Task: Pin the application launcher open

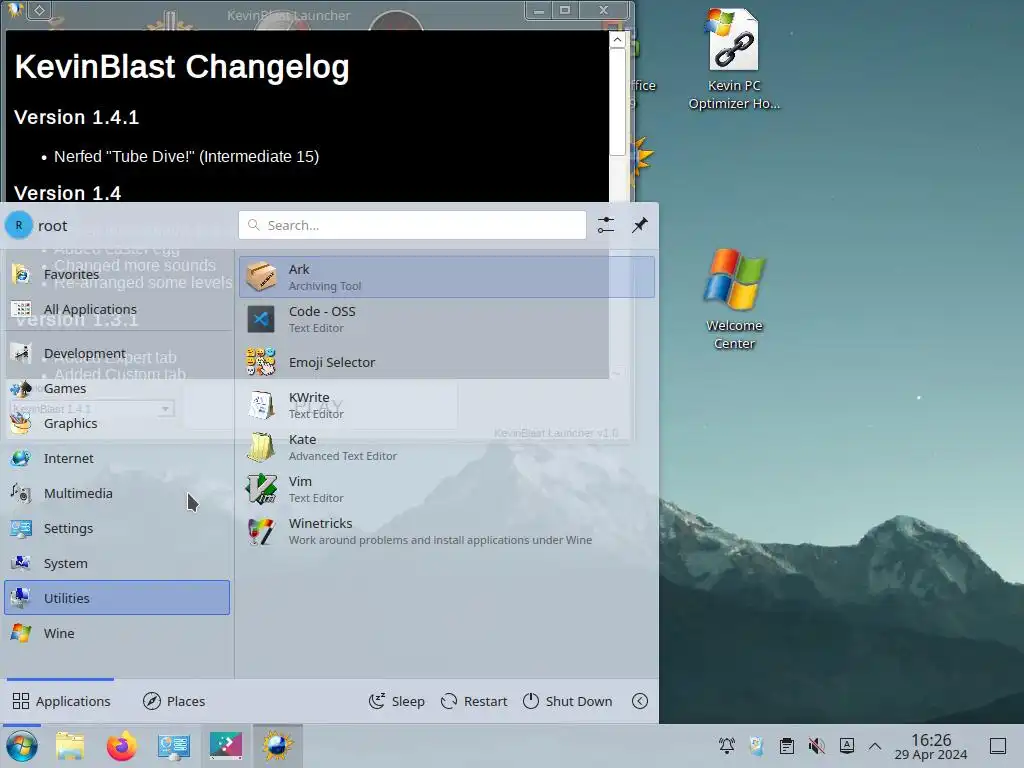Action: pos(640,225)
